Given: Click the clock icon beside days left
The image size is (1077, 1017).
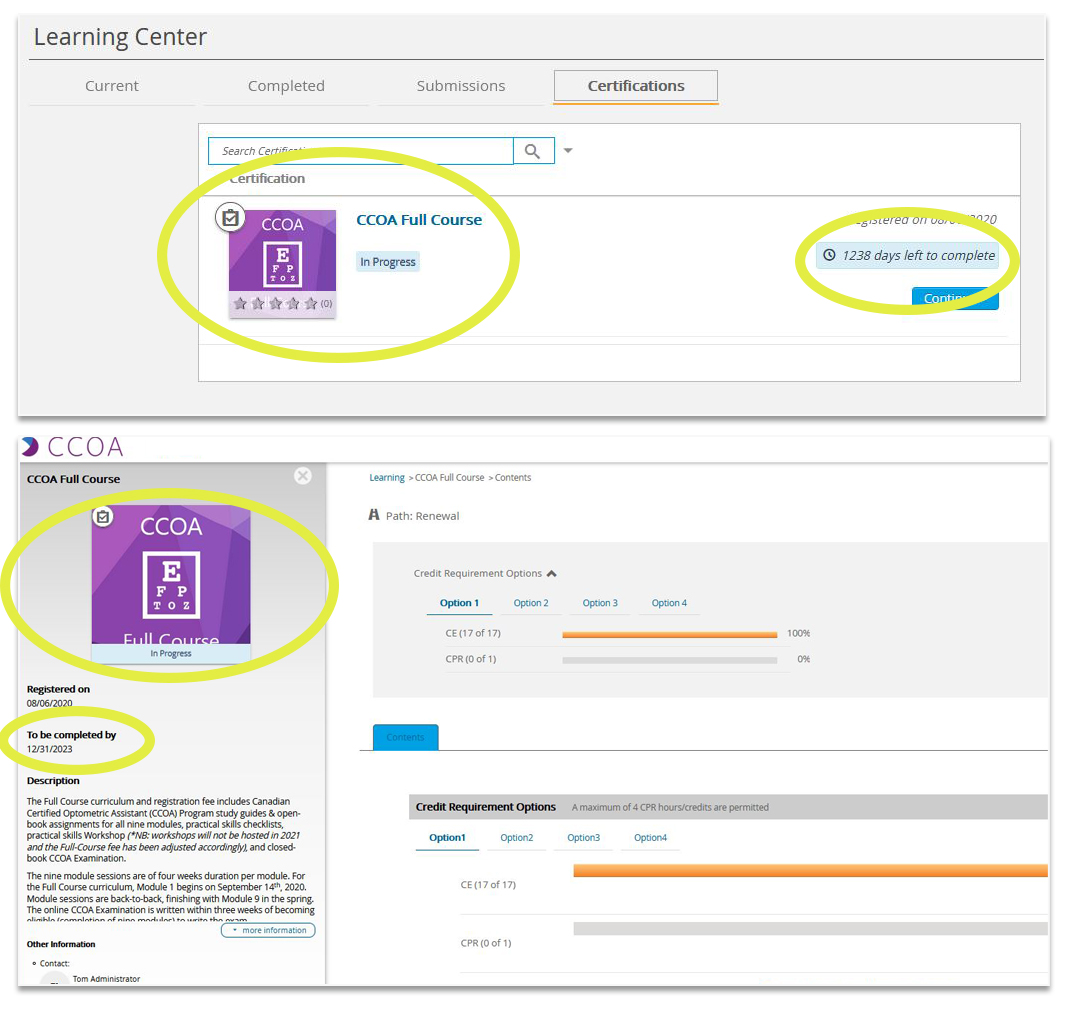Looking at the screenshot, I should pyautogui.click(x=830, y=255).
